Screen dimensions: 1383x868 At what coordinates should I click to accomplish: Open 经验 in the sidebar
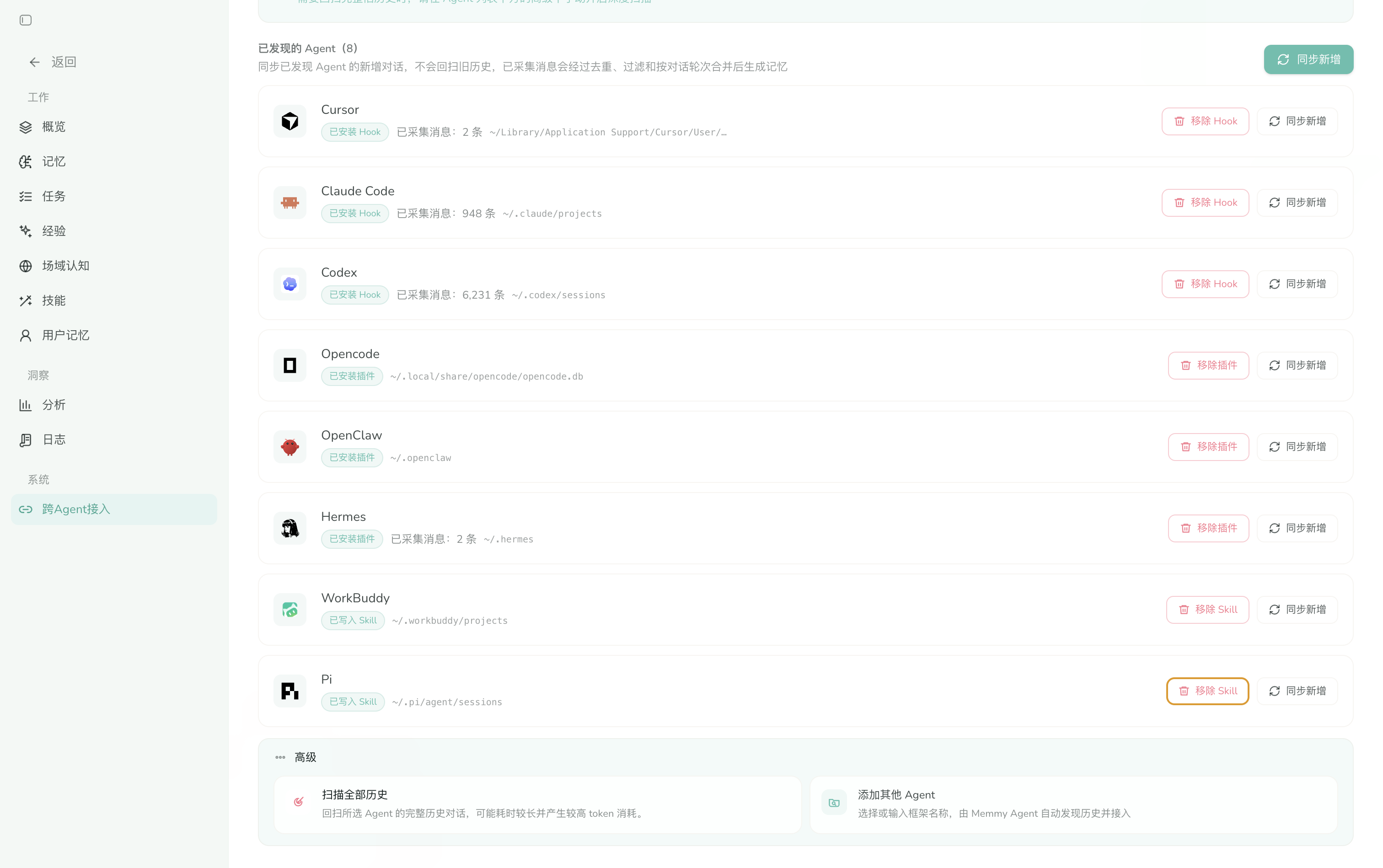[x=114, y=231]
